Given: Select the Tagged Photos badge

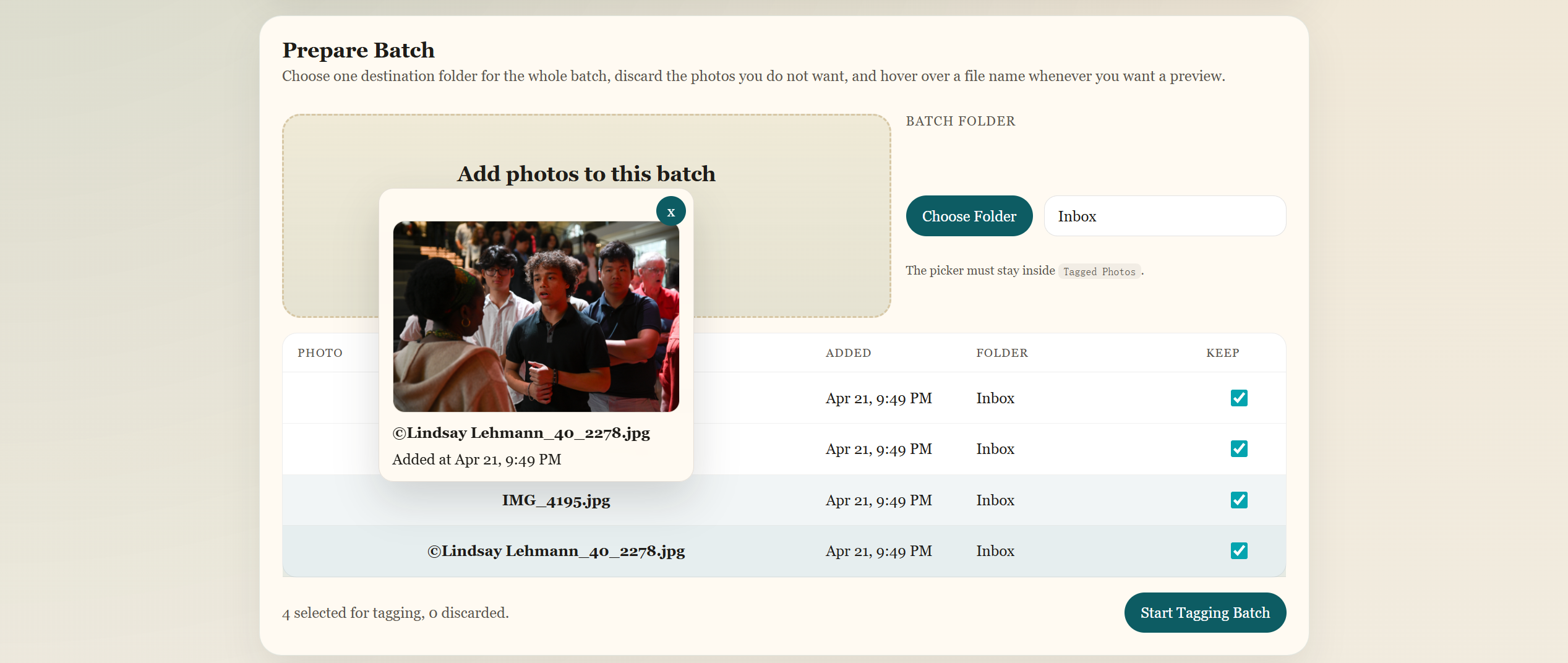Looking at the screenshot, I should click(x=1099, y=272).
